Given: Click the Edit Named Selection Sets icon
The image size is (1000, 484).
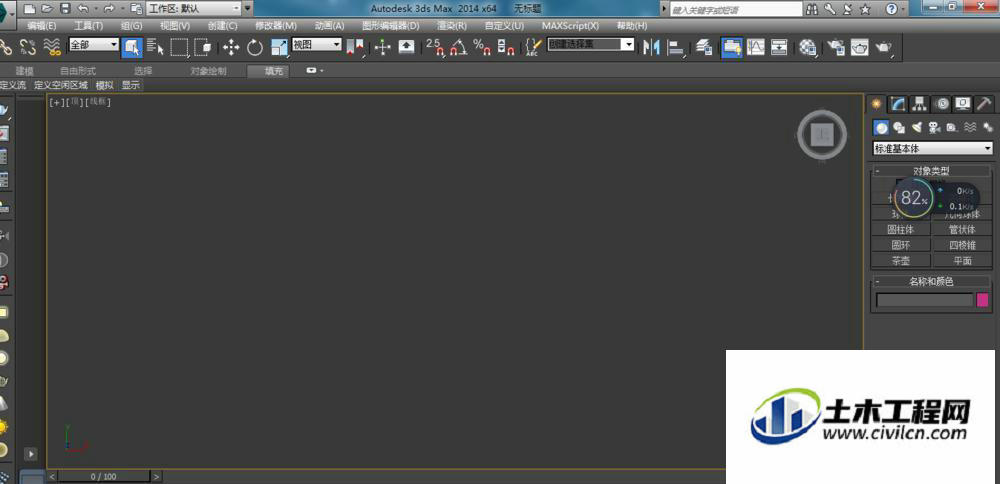Looking at the screenshot, I should (534, 47).
